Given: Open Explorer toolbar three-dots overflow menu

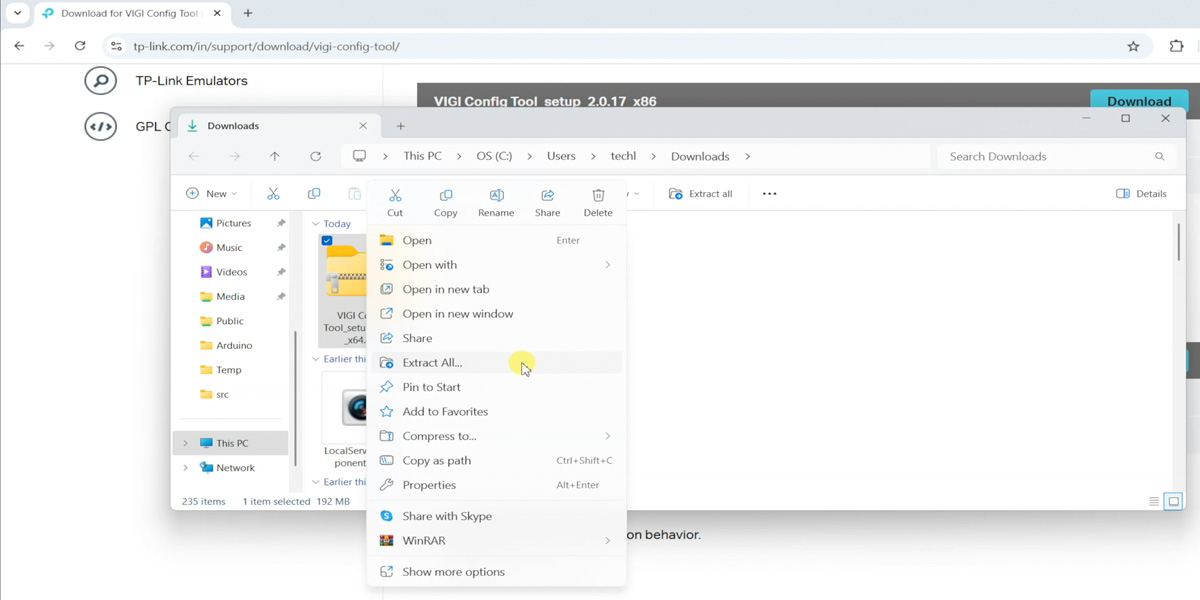Looking at the screenshot, I should pyautogui.click(x=769, y=194).
